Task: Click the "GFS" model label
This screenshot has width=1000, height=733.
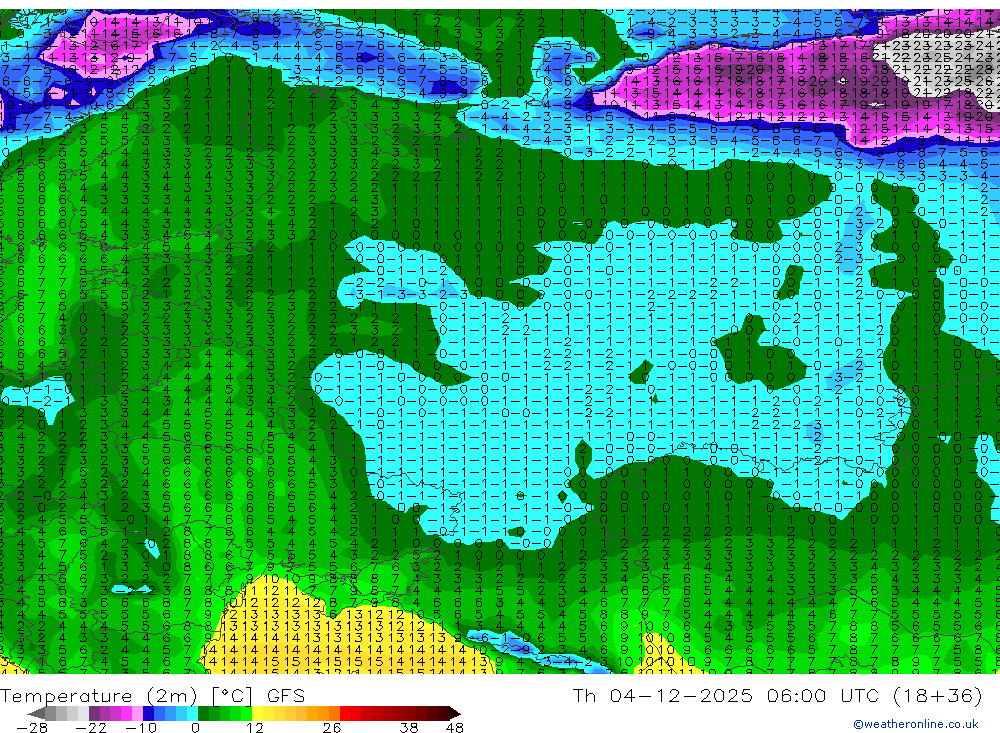Action: click(x=286, y=696)
